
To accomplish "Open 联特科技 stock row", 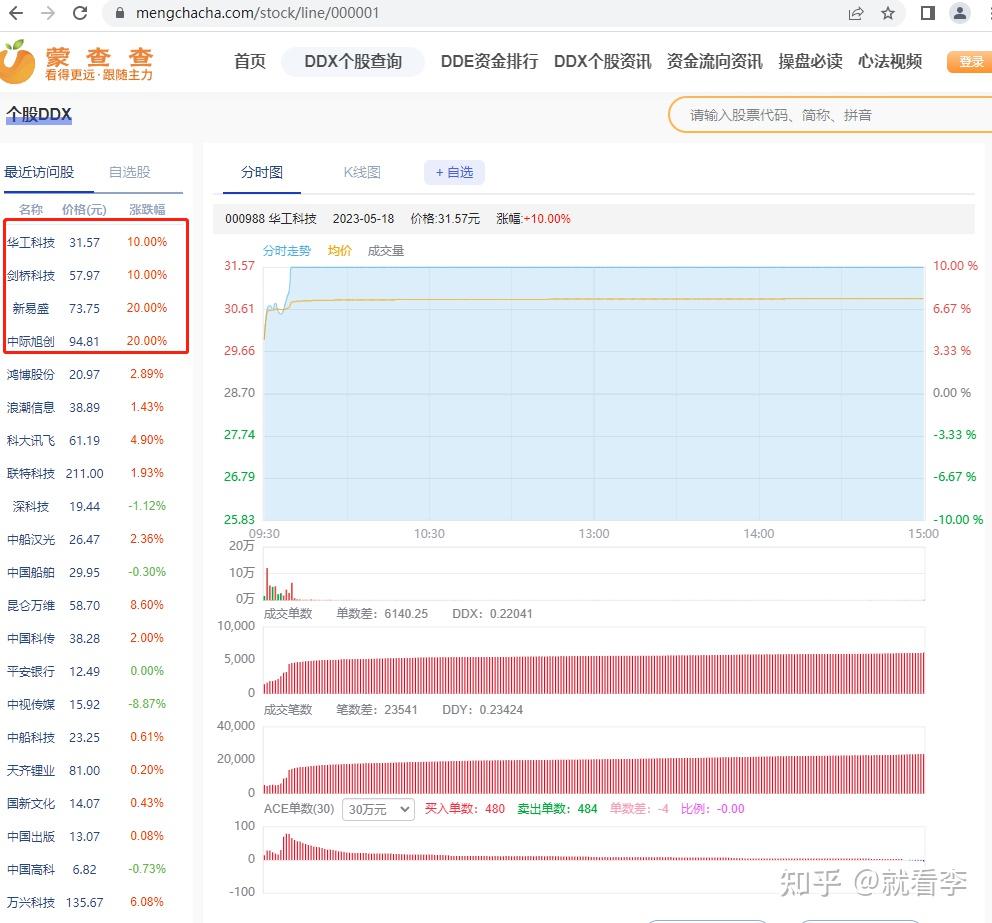I will pyautogui.click(x=87, y=473).
